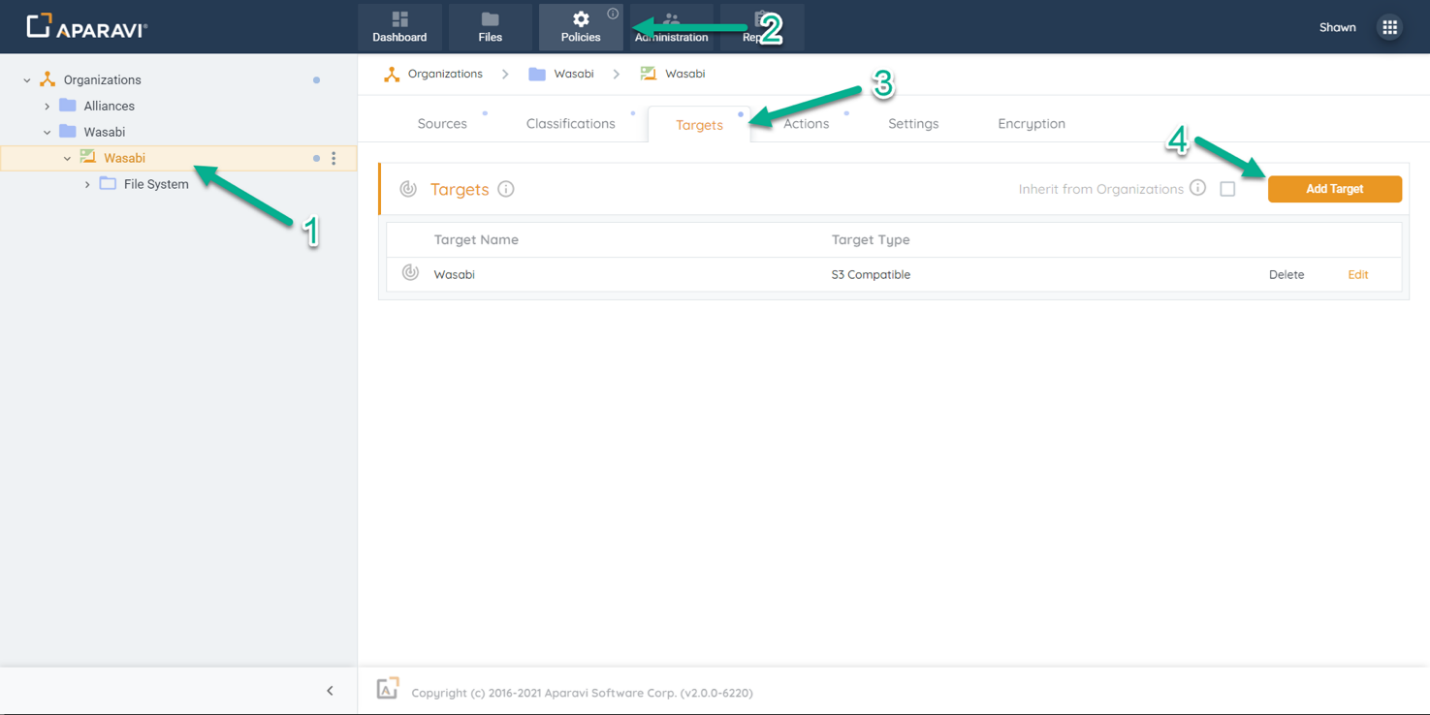This screenshot has height=715, width=1430.
Task: Click the S3 Compatible cell
Action: click(871, 274)
